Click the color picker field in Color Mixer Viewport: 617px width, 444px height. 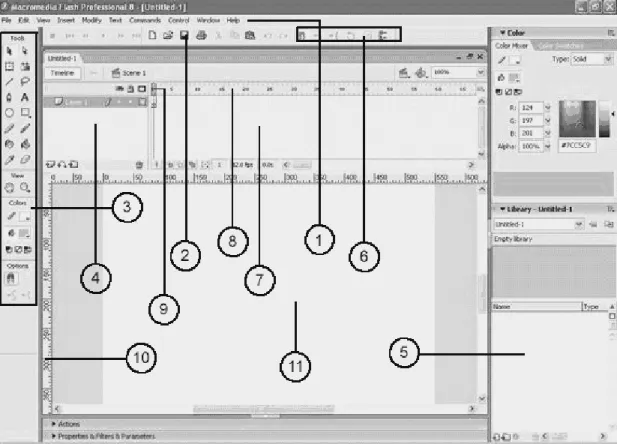click(577, 119)
